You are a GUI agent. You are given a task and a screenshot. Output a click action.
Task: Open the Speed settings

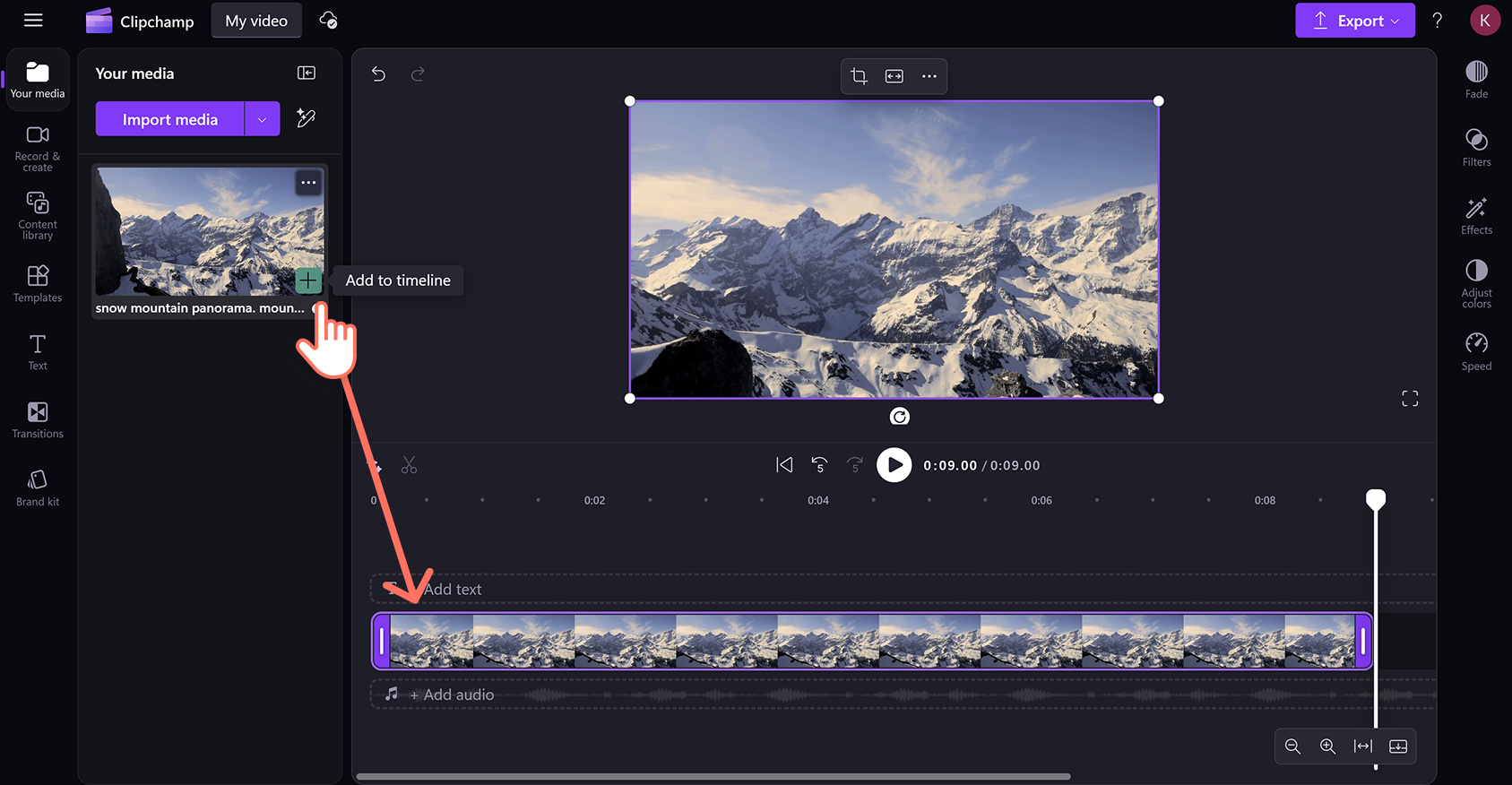tap(1476, 351)
